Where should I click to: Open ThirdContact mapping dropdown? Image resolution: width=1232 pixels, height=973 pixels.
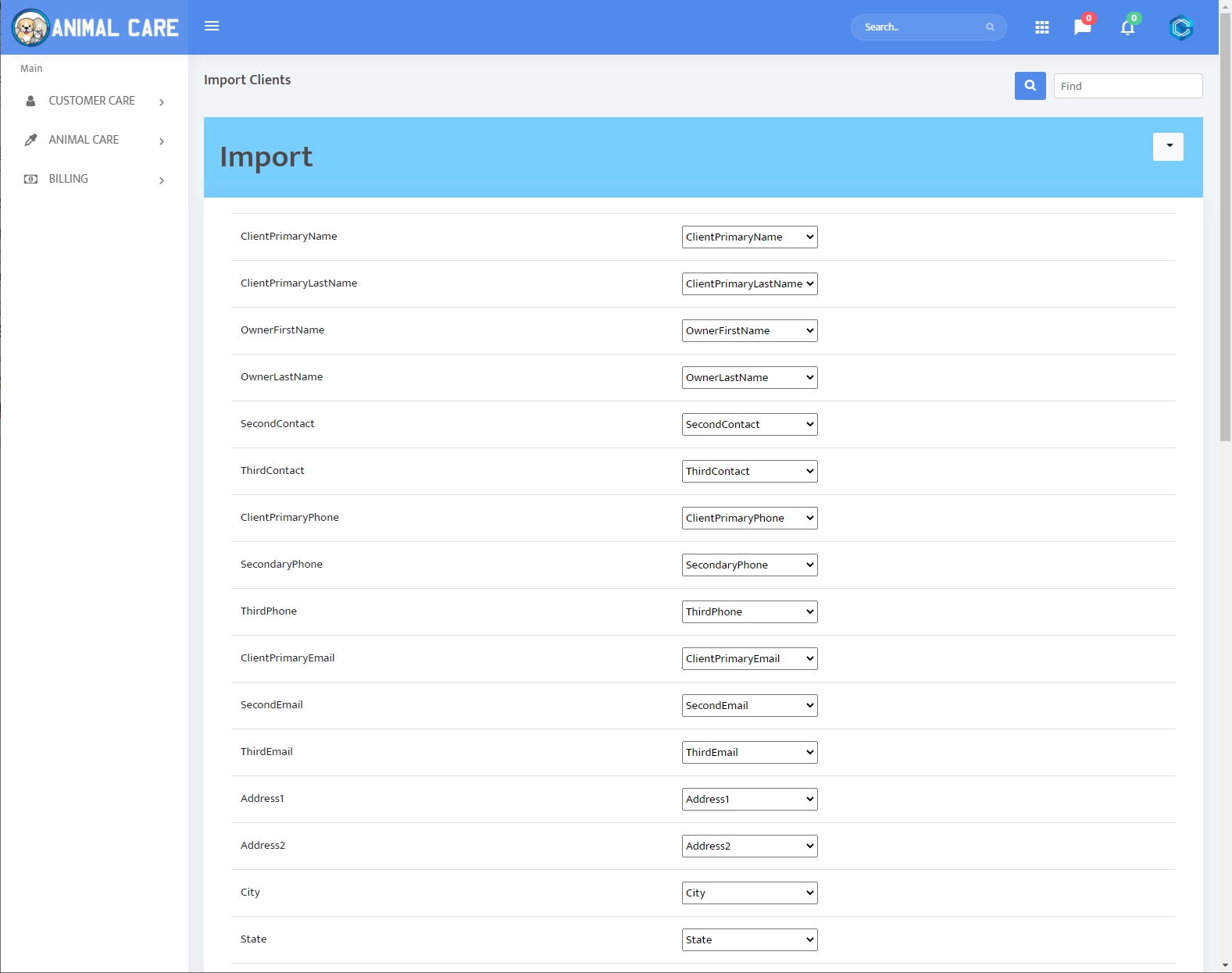tap(749, 471)
